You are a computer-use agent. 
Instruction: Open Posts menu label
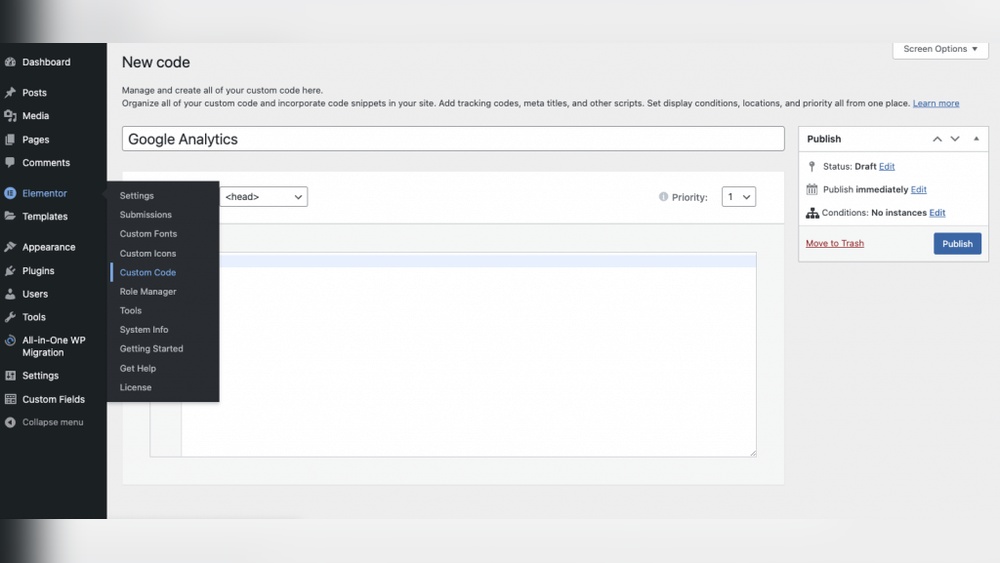pyautogui.click(x=34, y=92)
